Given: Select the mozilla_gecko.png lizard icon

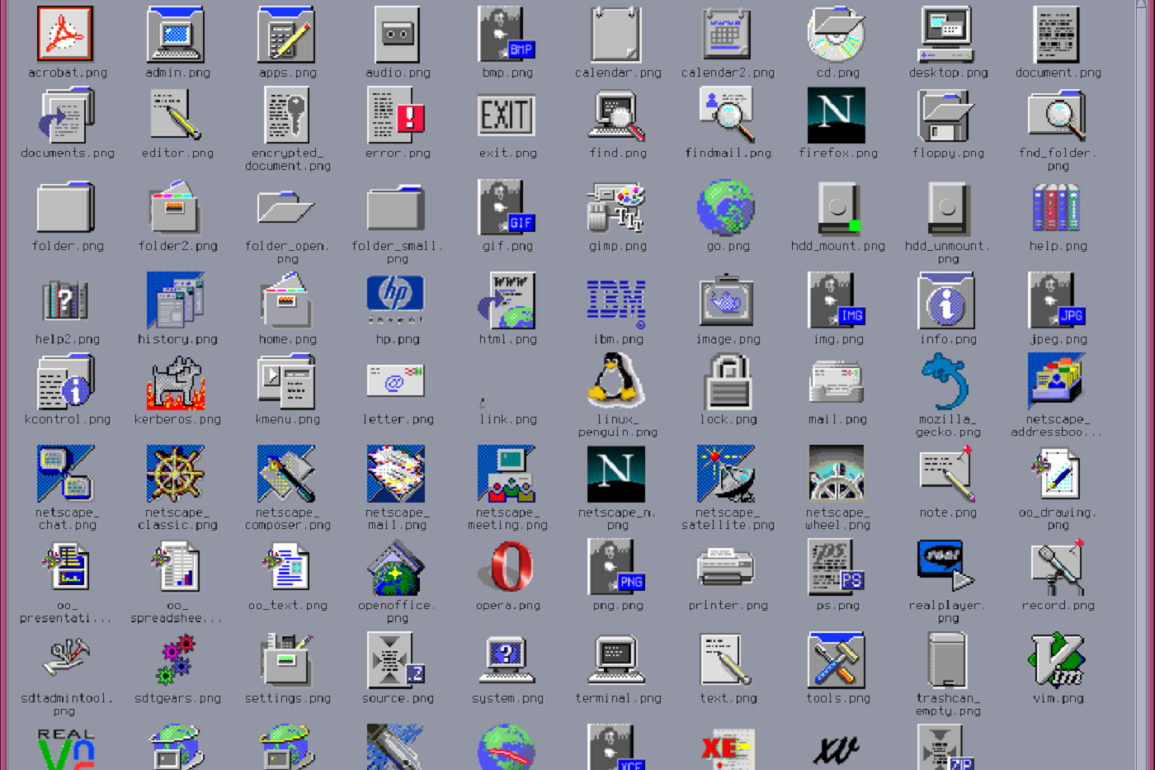Looking at the screenshot, I should point(946,381).
